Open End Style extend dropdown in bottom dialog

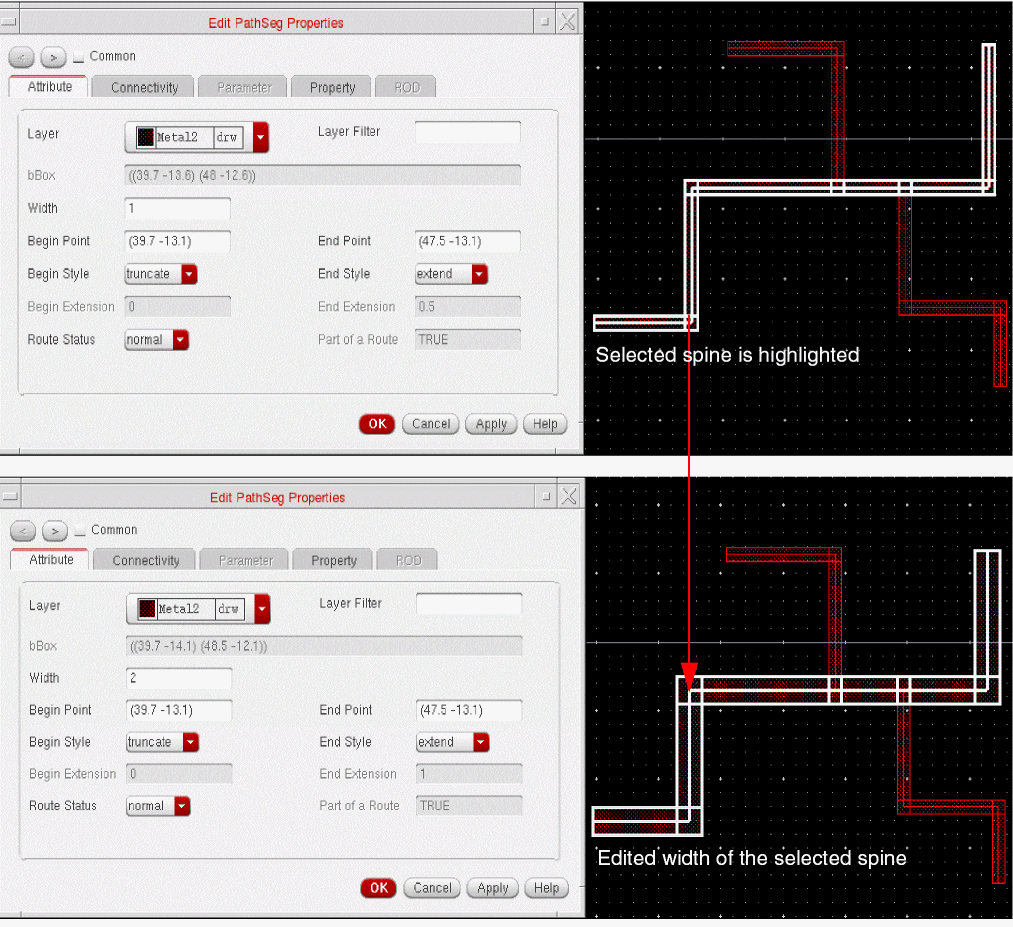point(452,742)
